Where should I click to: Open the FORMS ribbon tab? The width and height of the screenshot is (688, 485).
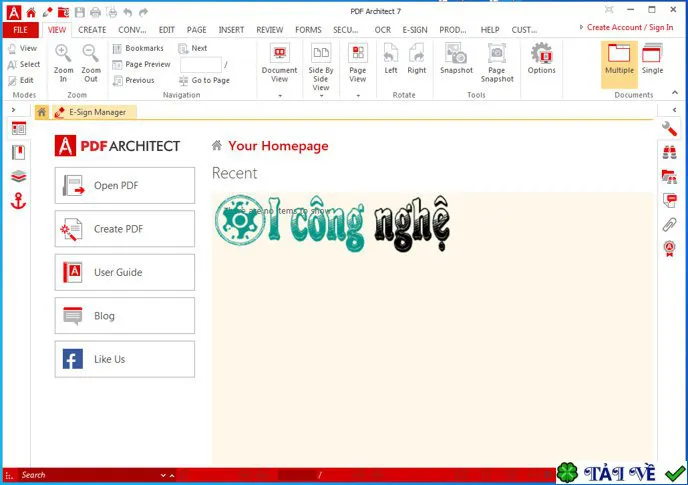[x=308, y=30]
